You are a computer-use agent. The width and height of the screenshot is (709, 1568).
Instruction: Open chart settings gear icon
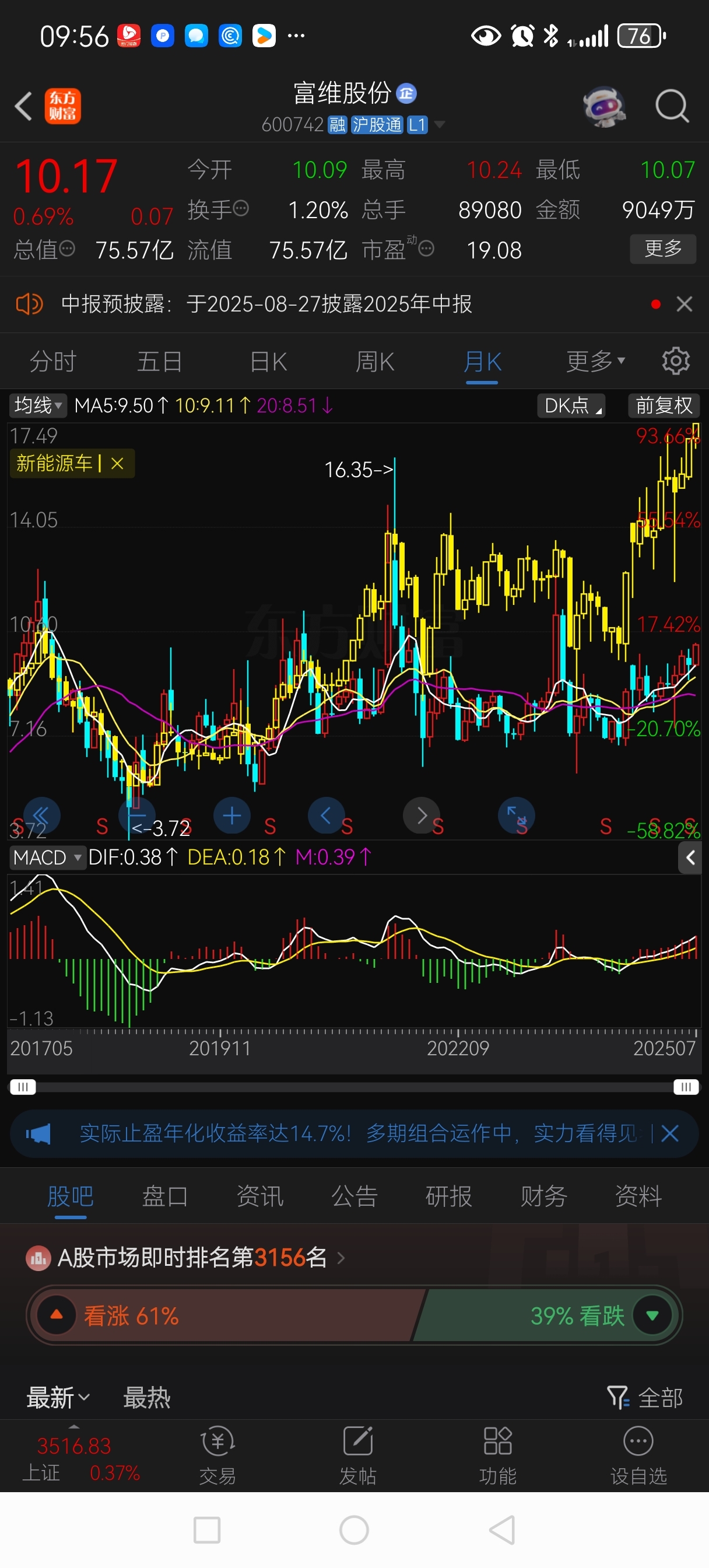click(x=676, y=361)
